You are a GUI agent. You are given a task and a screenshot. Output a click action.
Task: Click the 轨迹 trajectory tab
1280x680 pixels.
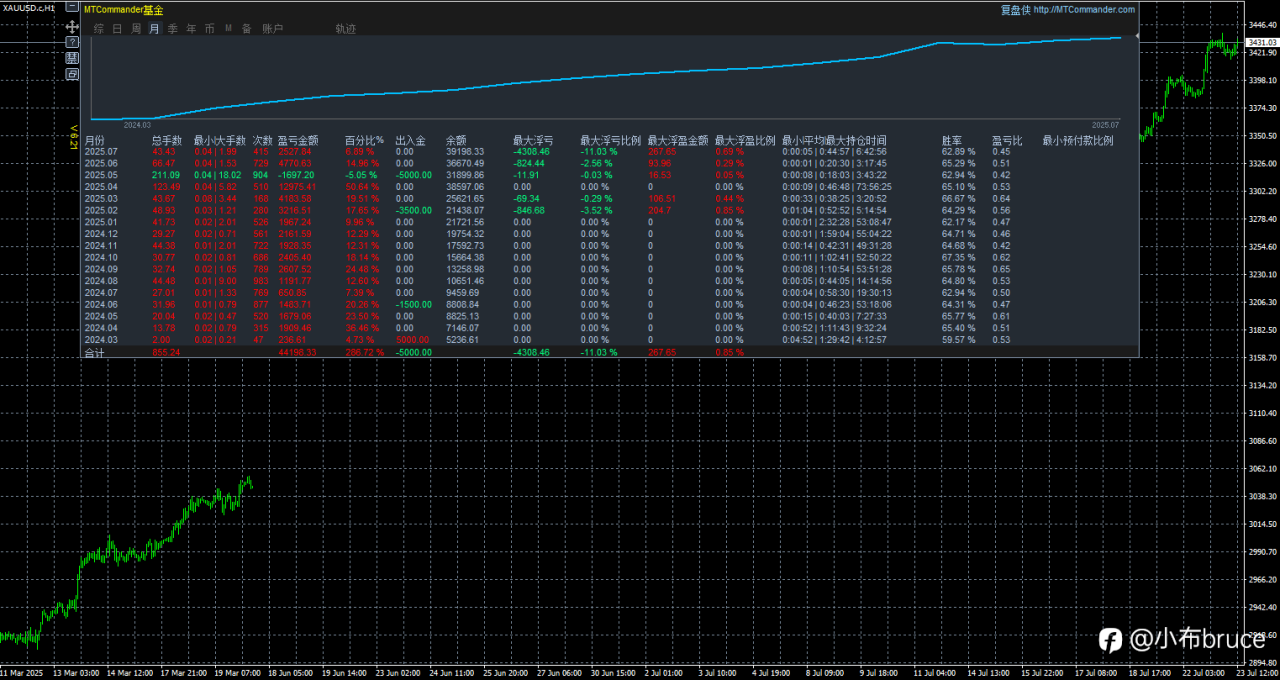346,29
